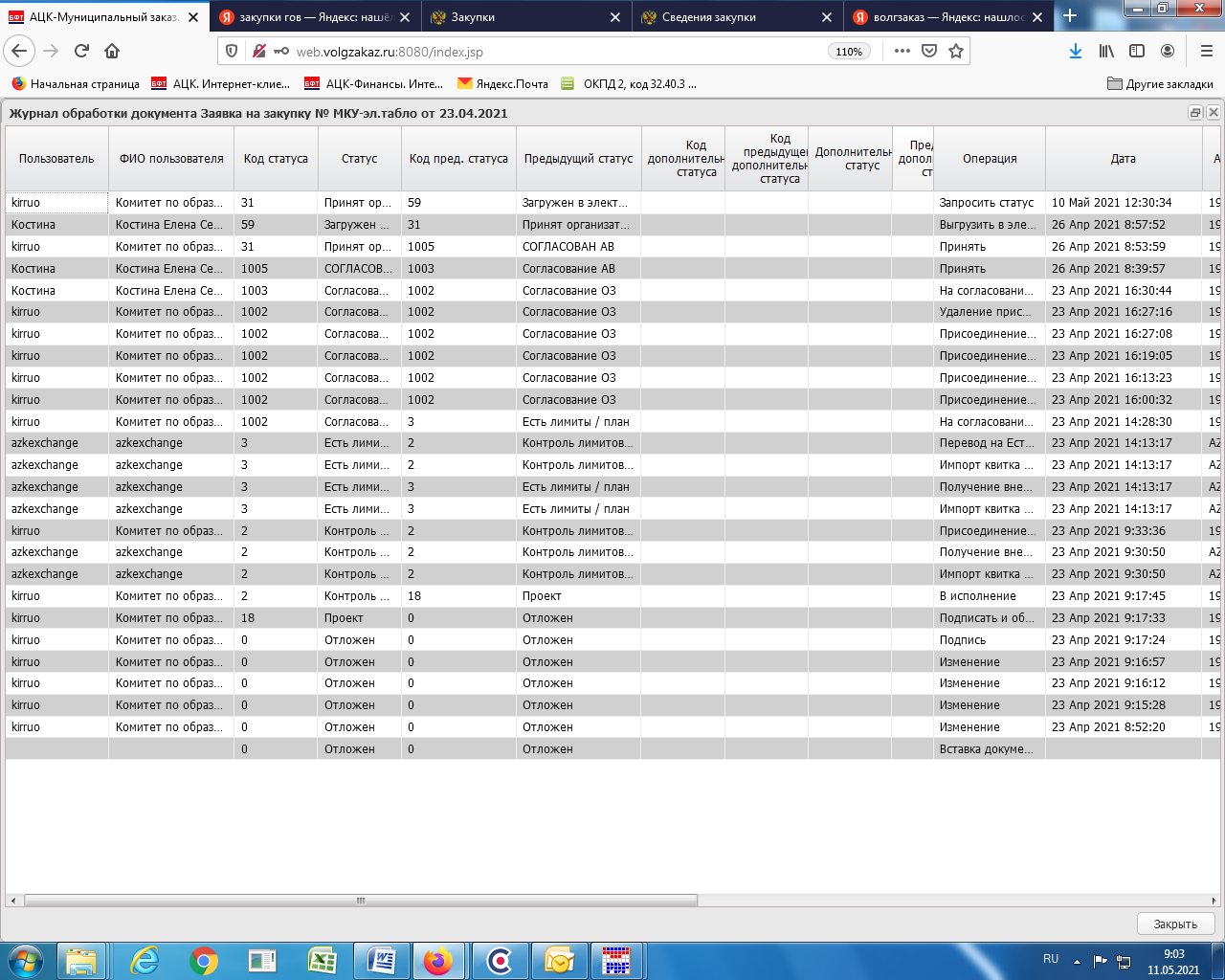Launch Excel from the taskbar
The width and height of the screenshot is (1225, 980).
point(323,960)
